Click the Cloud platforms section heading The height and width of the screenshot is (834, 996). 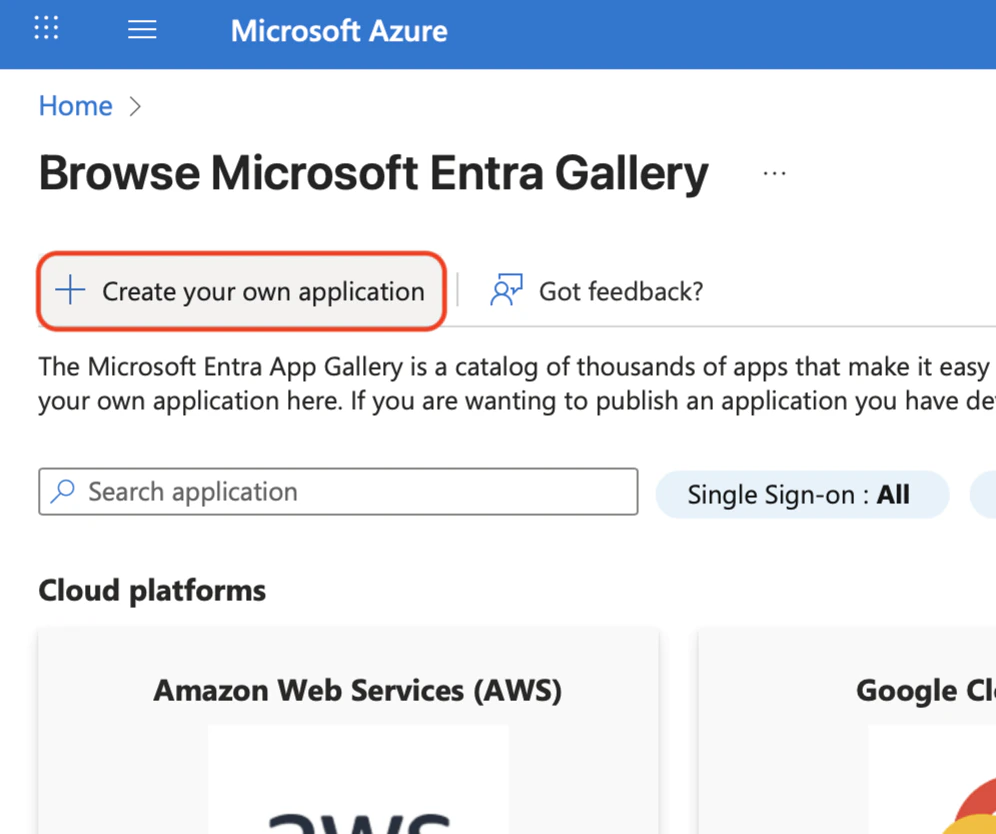pyautogui.click(x=151, y=590)
